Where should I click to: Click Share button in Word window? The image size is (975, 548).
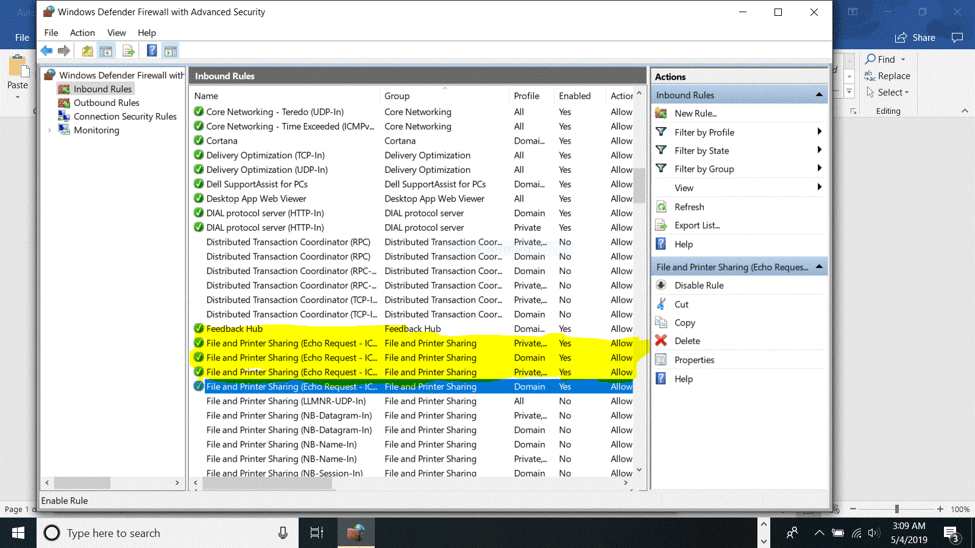click(915, 38)
